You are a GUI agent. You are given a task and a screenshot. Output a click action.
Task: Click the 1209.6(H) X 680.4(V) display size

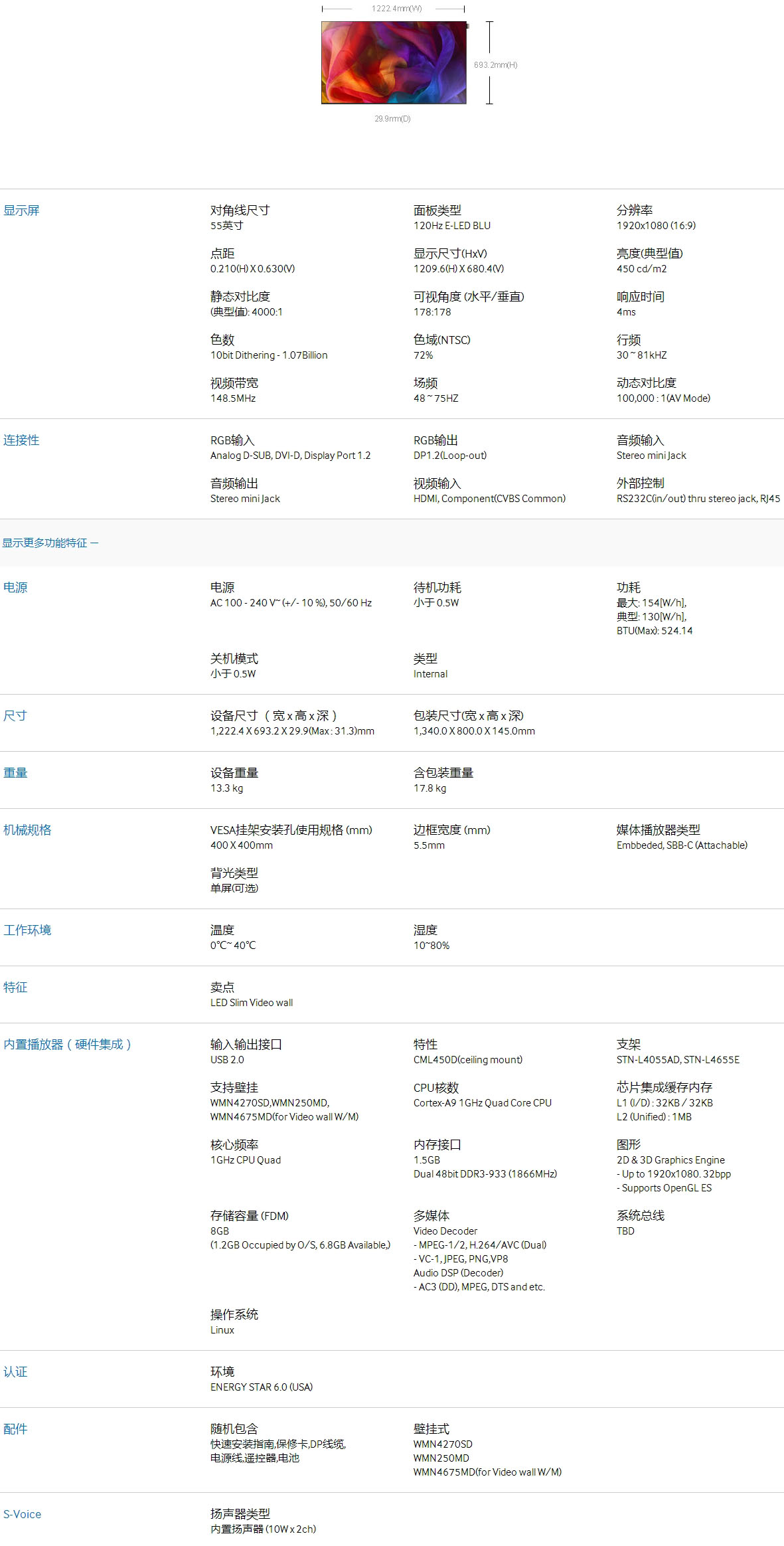tap(459, 269)
